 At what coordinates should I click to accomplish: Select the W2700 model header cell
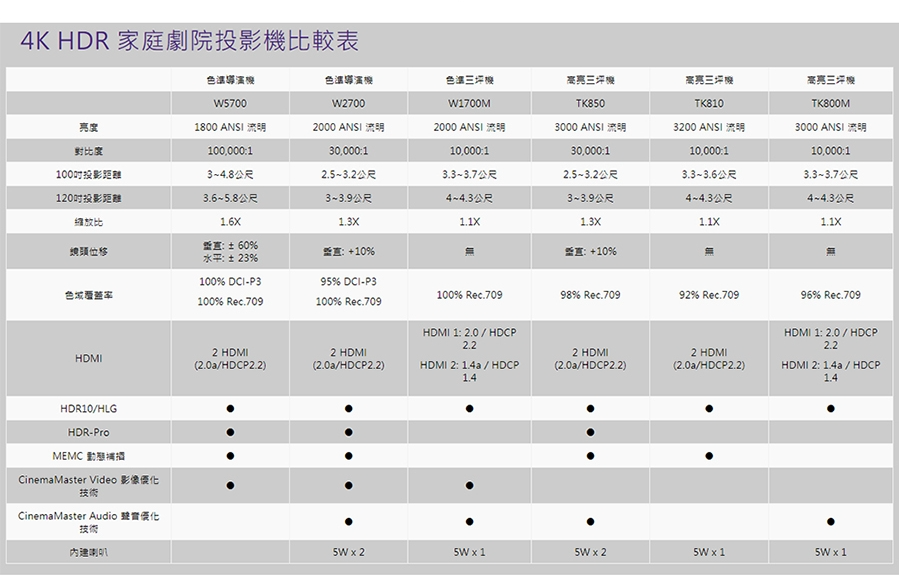tap(349, 103)
